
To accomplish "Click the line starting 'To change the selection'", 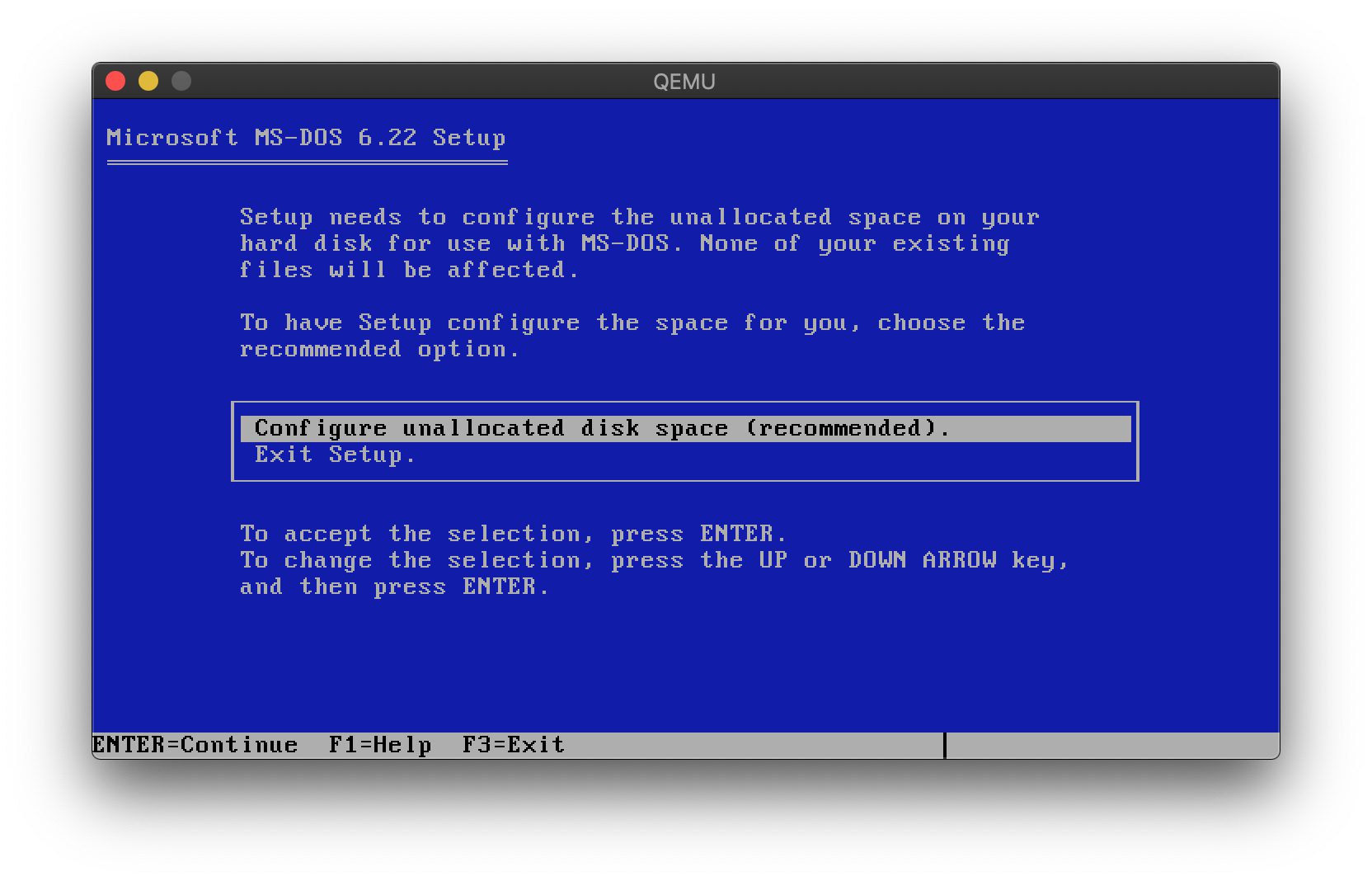I will [655, 560].
